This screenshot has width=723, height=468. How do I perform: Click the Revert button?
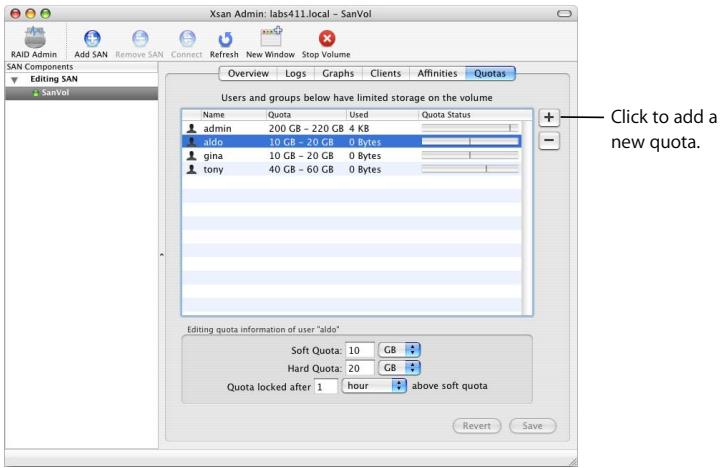(477, 426)
